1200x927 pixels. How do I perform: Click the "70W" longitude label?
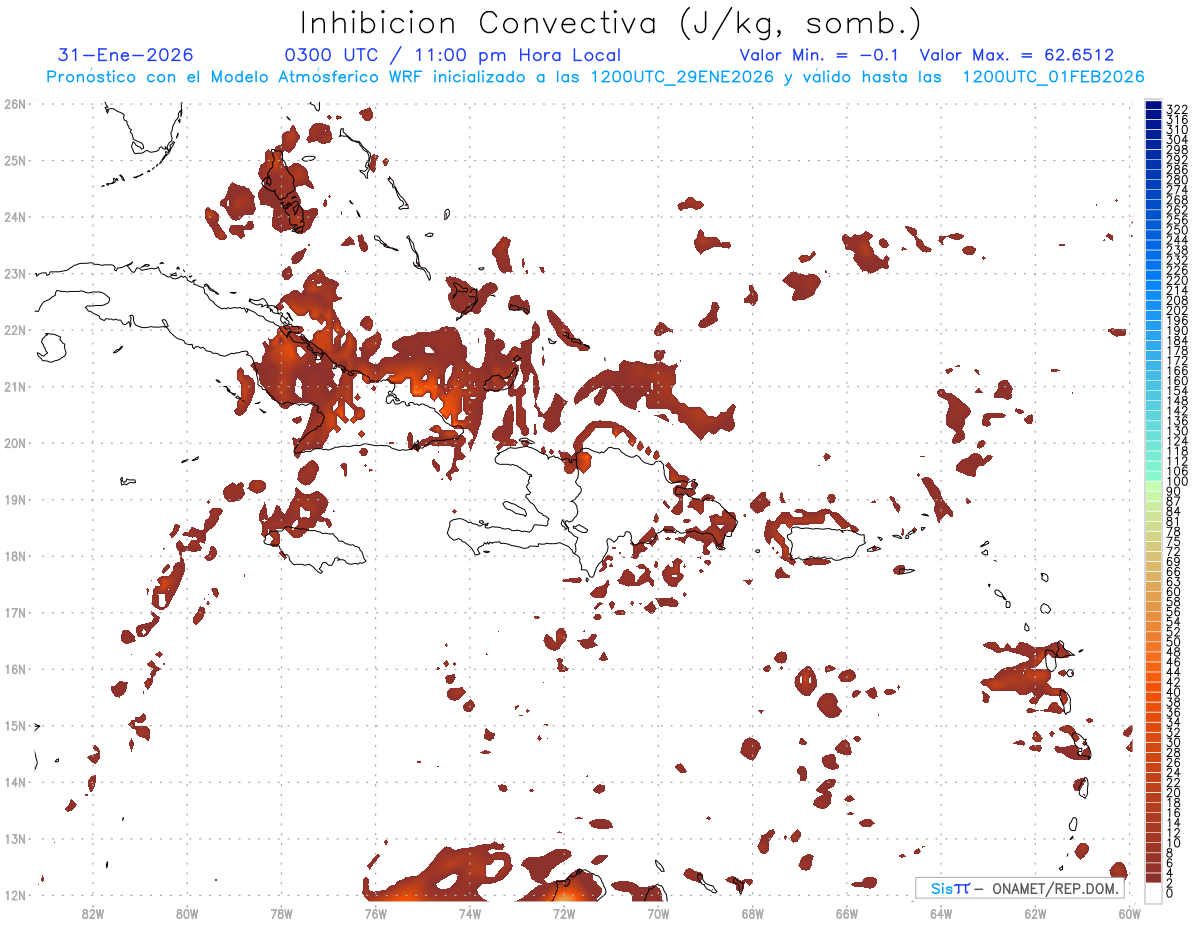click(x=658, y=913)
